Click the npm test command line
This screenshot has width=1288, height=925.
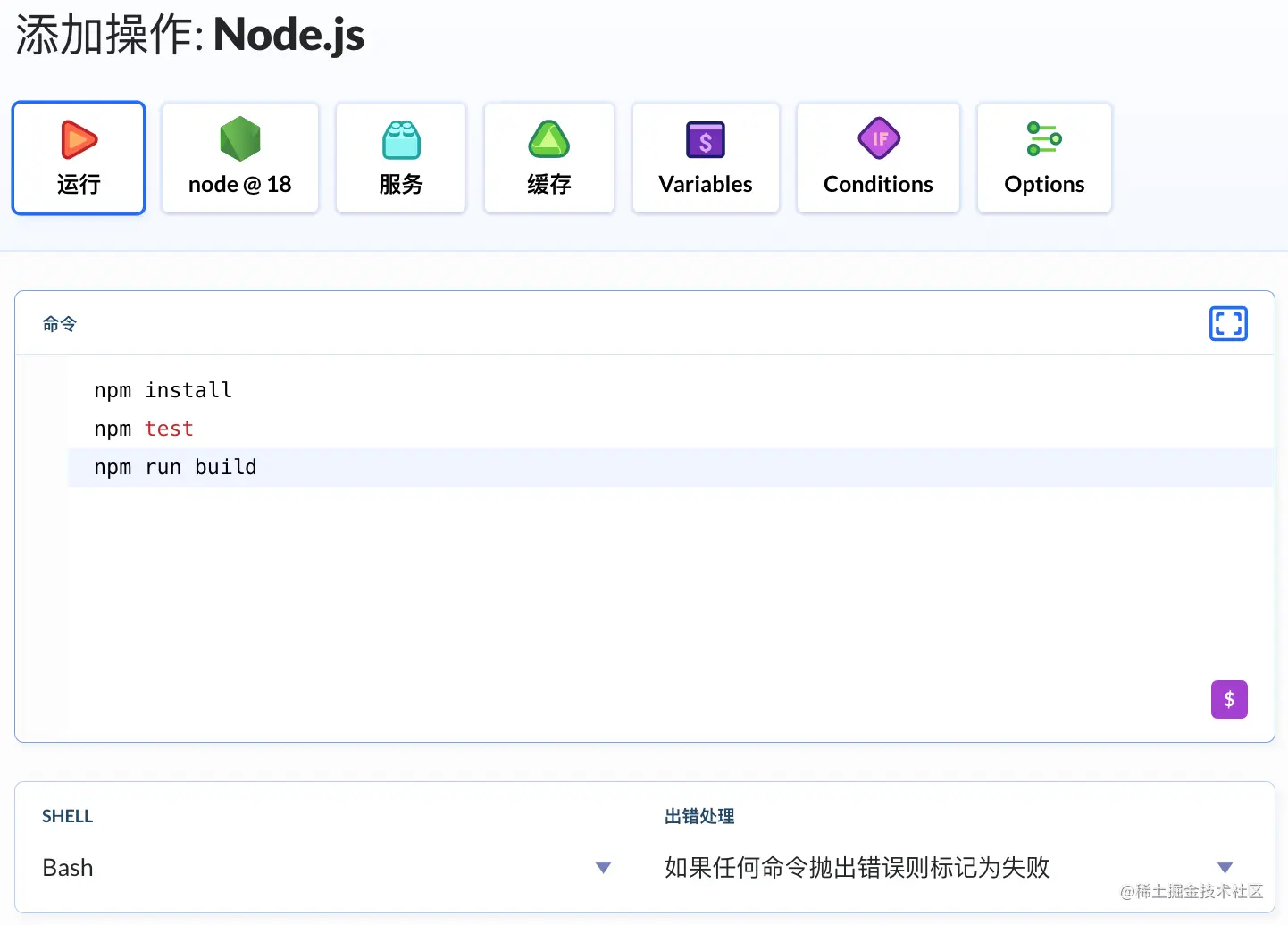click(x=143, y=429)
